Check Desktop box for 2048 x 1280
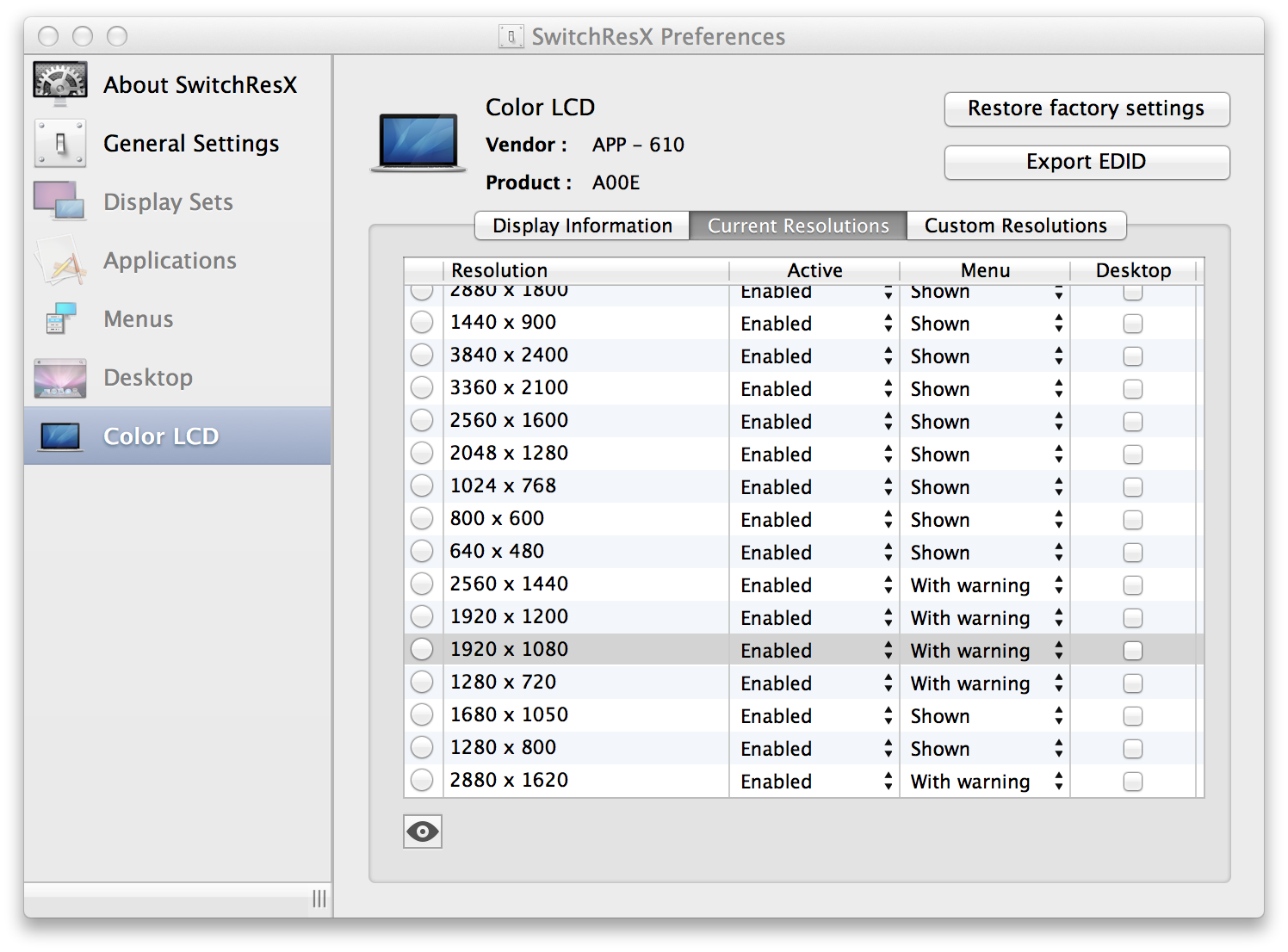Screen dimensions: 1288x952 pyautogui.click(x=1133, y=454)
